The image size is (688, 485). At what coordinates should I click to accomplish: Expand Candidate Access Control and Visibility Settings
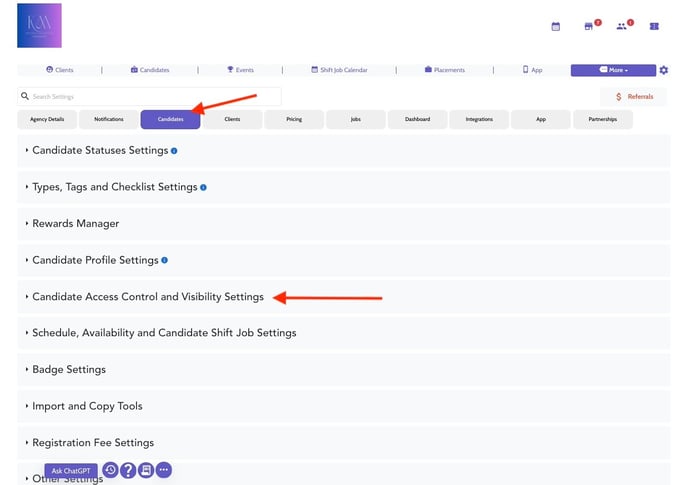point(344,297)
